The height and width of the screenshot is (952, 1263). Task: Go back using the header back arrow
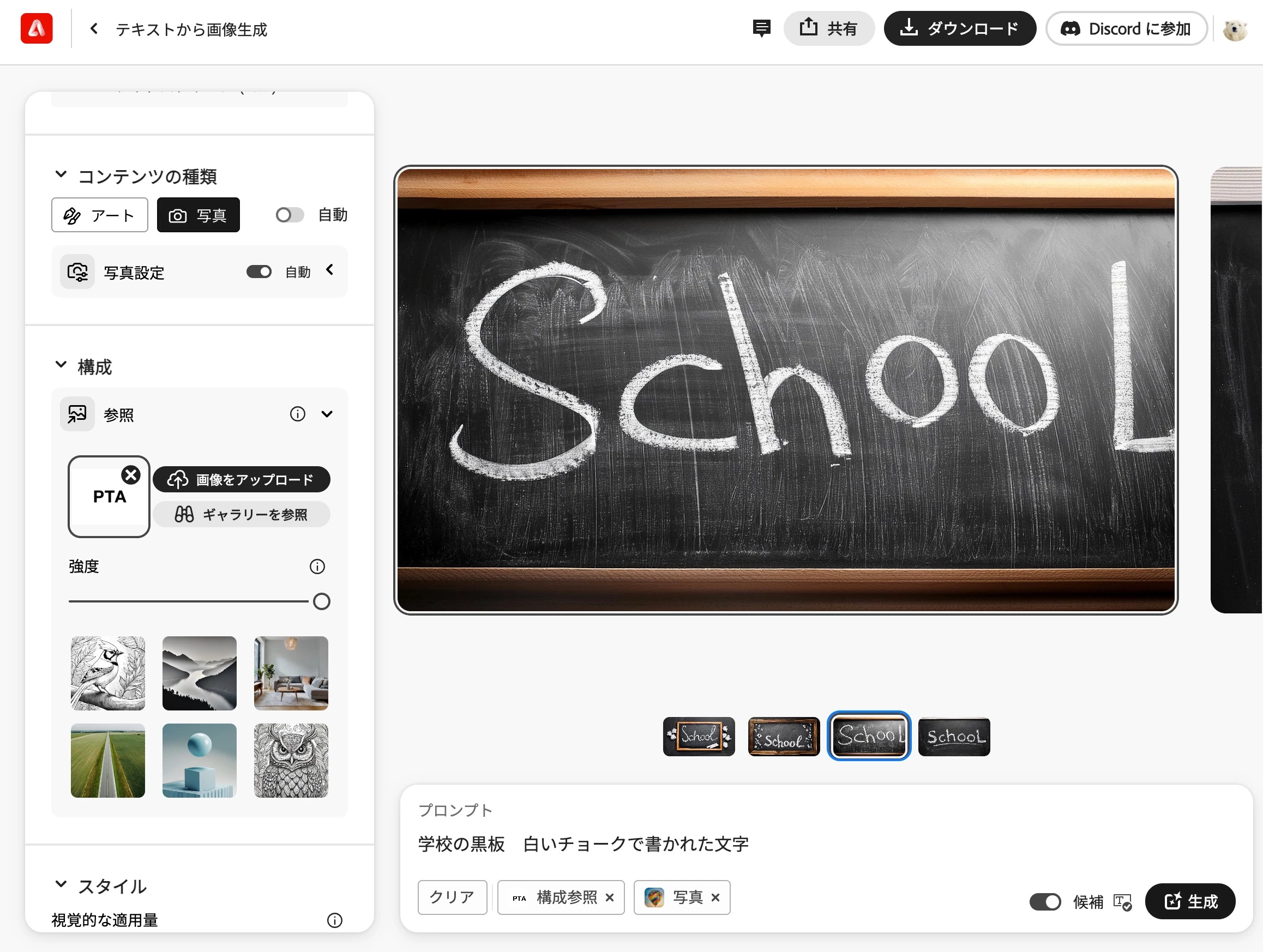pos(95,28)
